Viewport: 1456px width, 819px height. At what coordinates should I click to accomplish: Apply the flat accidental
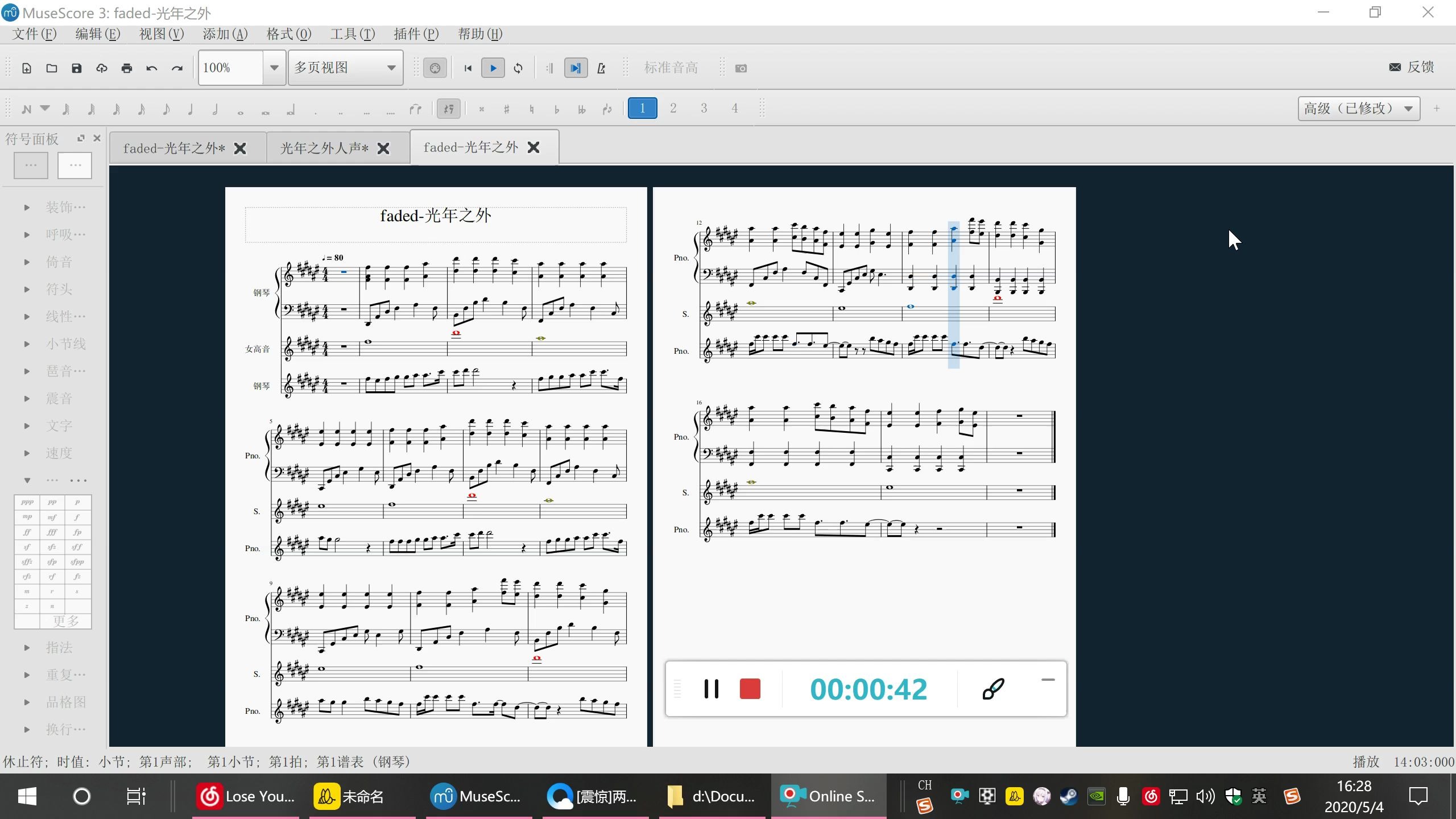tap(557, 109)
